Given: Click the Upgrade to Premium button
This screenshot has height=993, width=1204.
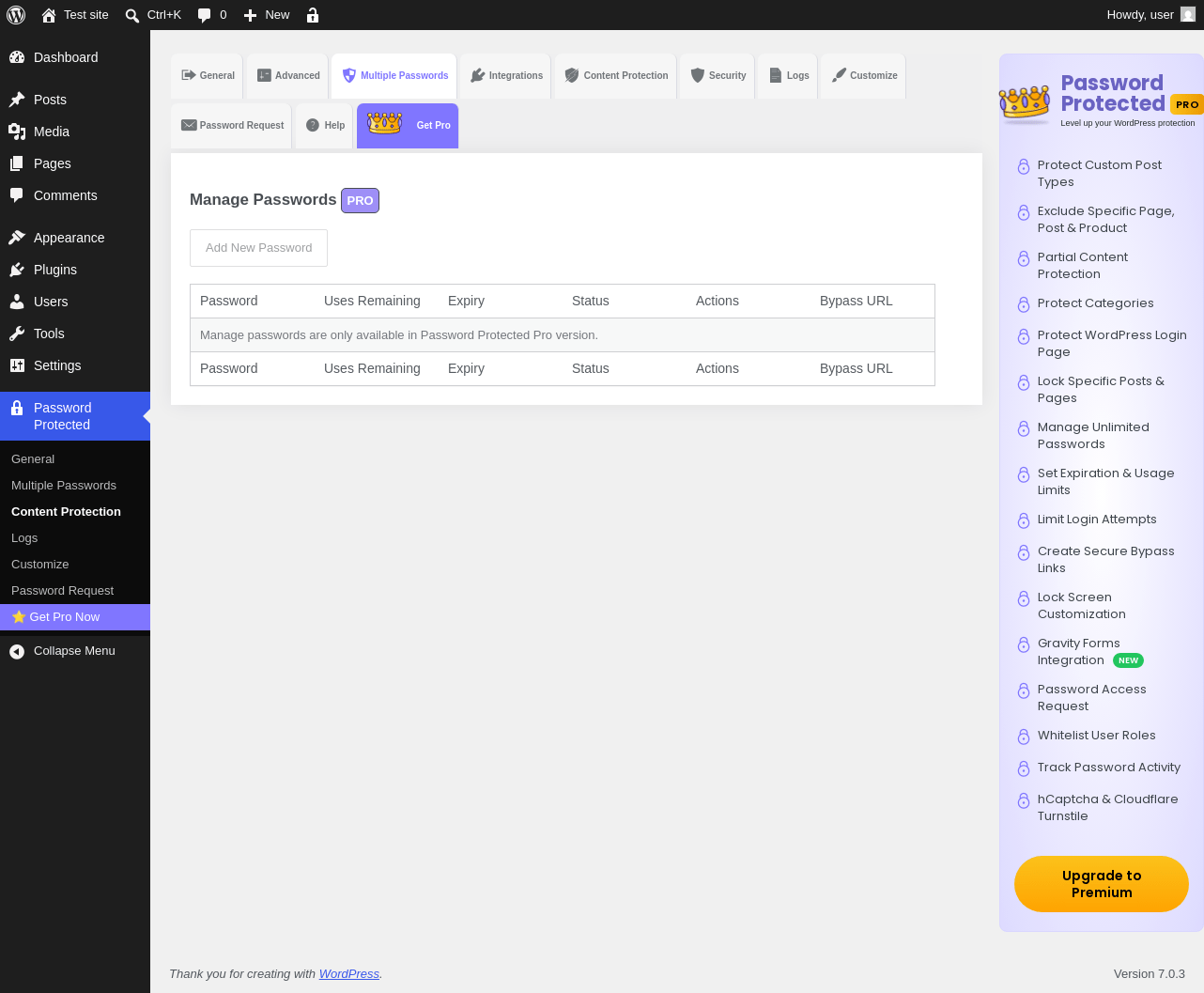Looking at the screenshot, I should click(x=1102, y=884).
